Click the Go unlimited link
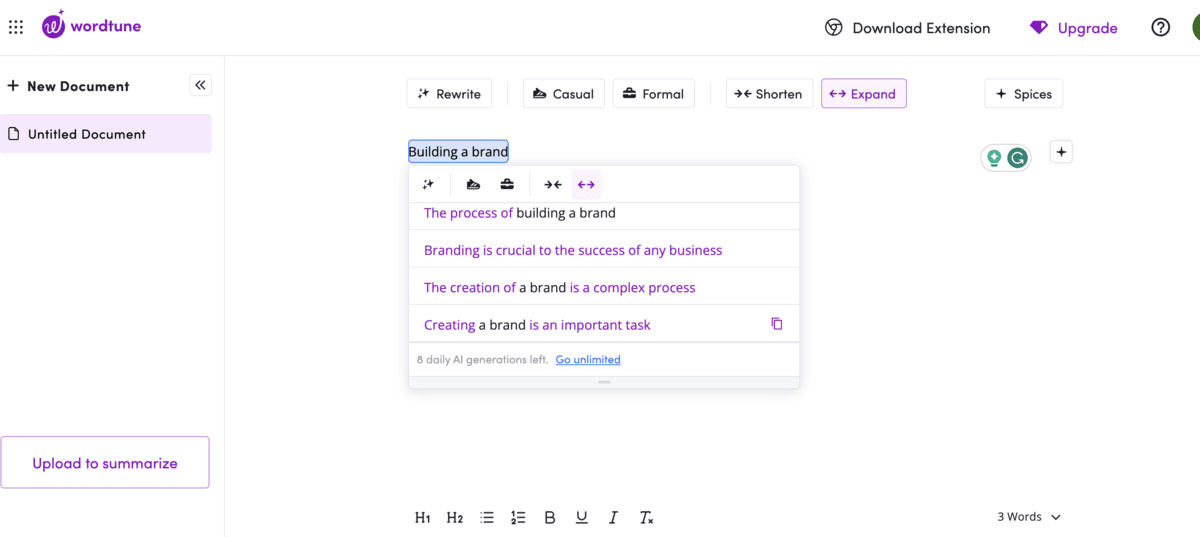The height and width of the screenshot is (537, 1200). click(588, 360)
